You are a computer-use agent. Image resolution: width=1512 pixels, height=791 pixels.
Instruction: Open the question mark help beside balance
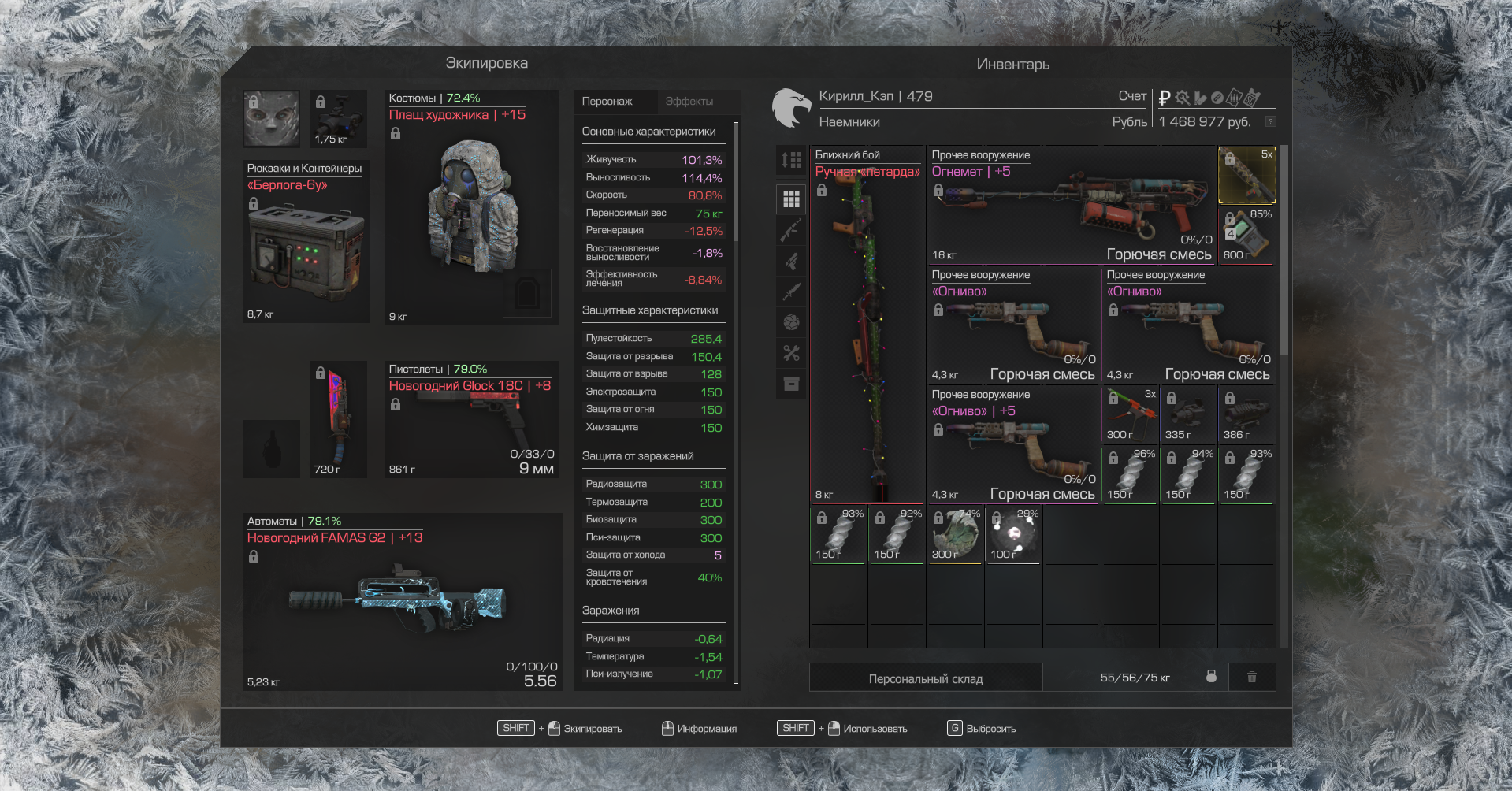pyautogui.click(x=1270, y=121)
